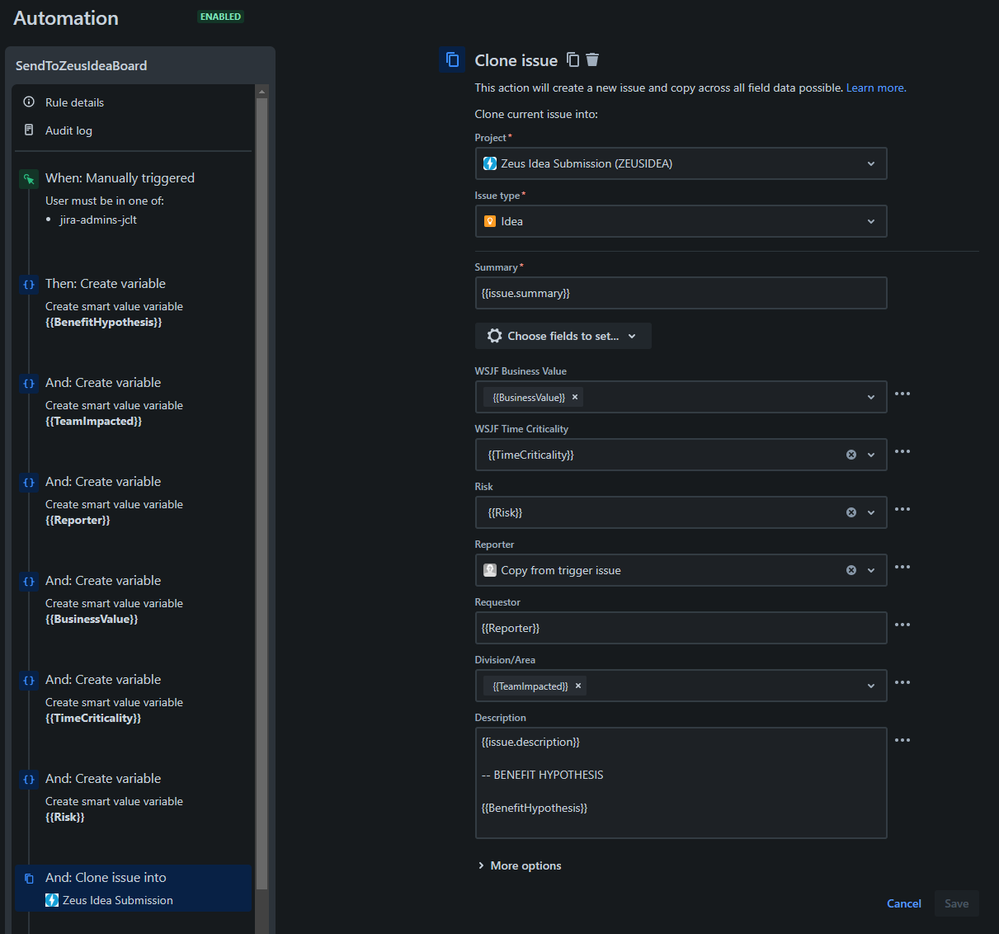Click the Zeus Idea Submission project icon in sidebar
This screenshot has width=999, height=934.
coord(52,900)
